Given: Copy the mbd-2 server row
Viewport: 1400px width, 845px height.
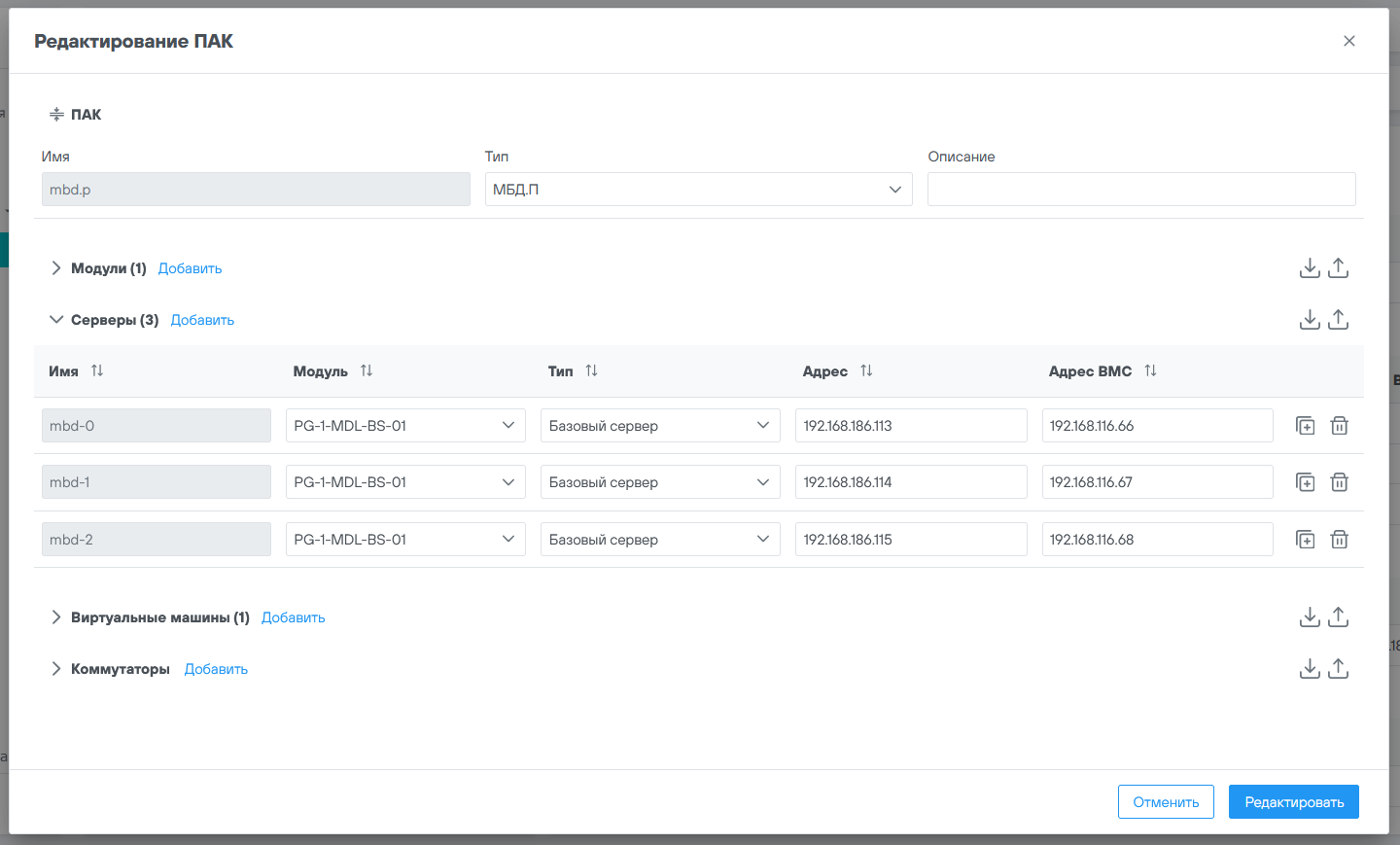Looking at the screenshot, I should pos(1305,540).
